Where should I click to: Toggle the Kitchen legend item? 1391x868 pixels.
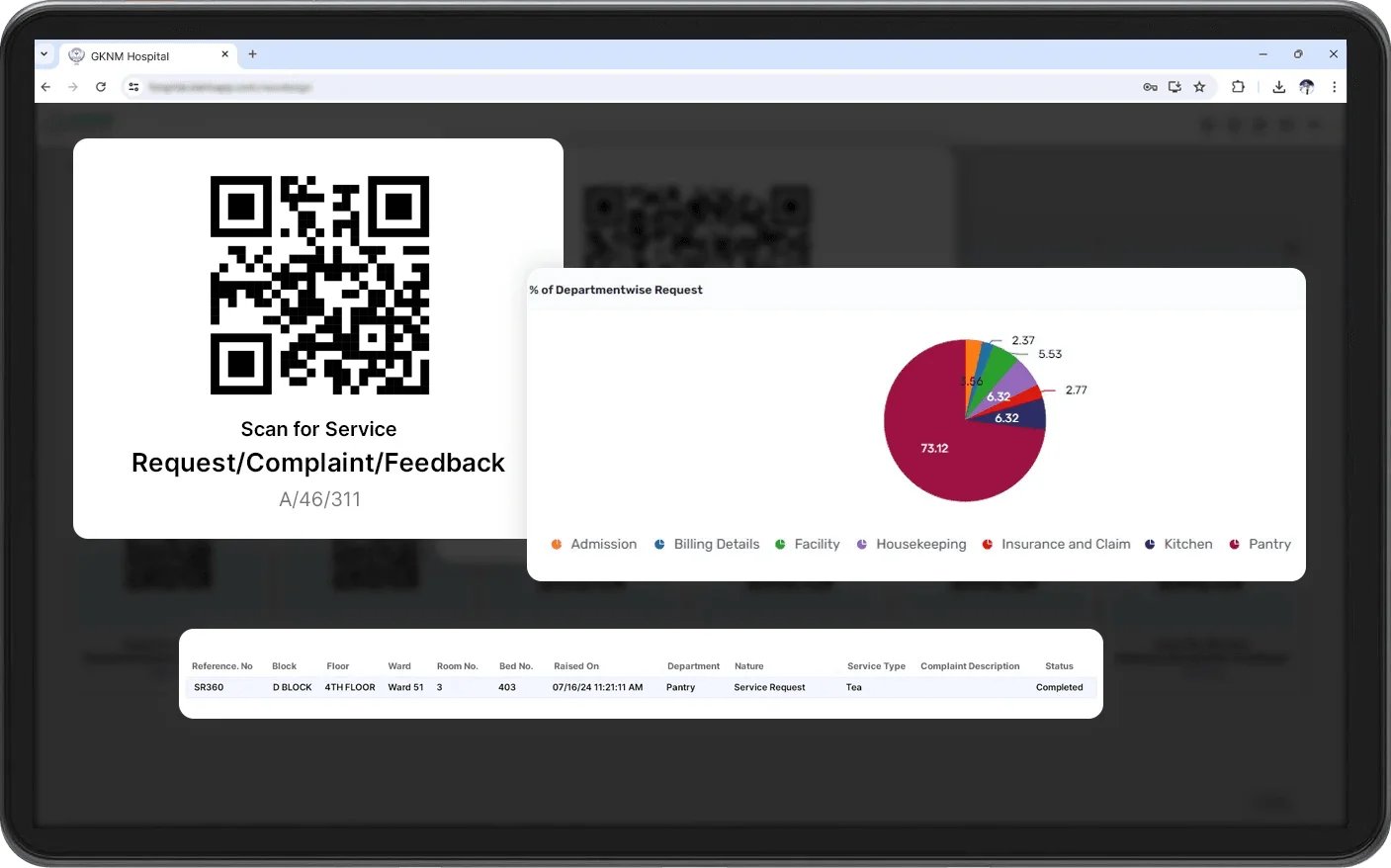(1178, 545)
